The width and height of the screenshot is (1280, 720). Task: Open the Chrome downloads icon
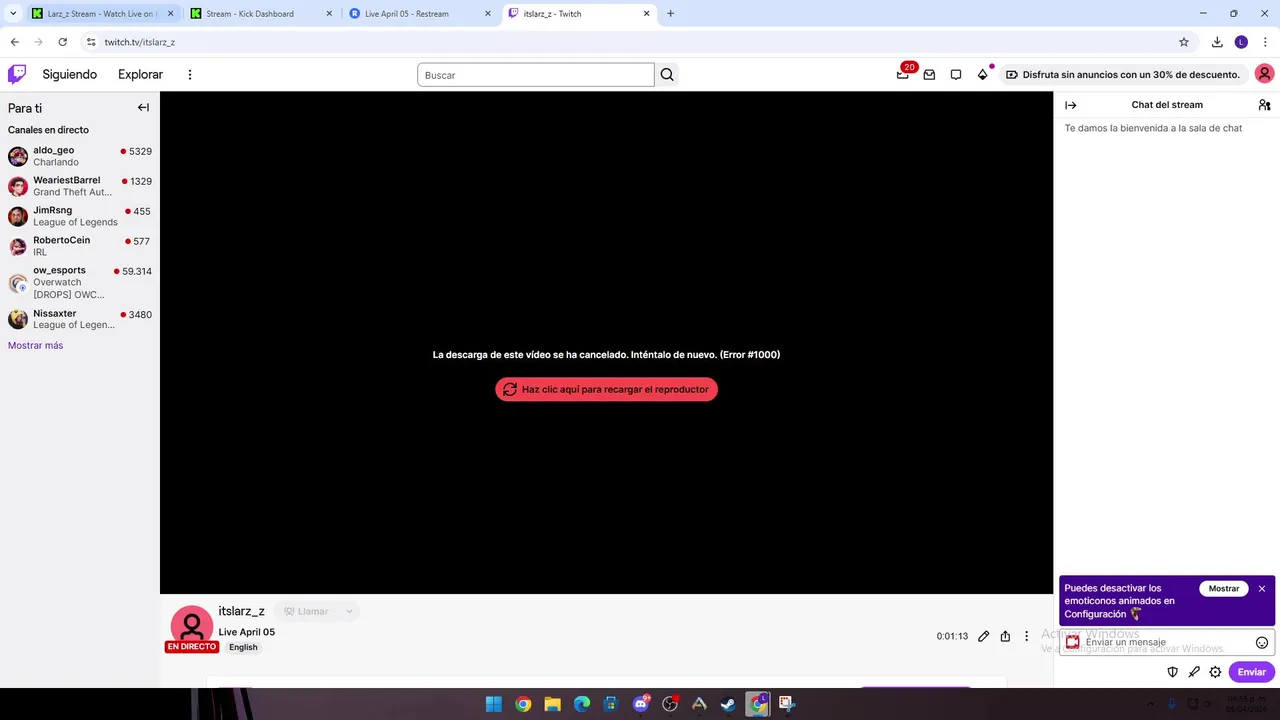[x=1217, y=42]
